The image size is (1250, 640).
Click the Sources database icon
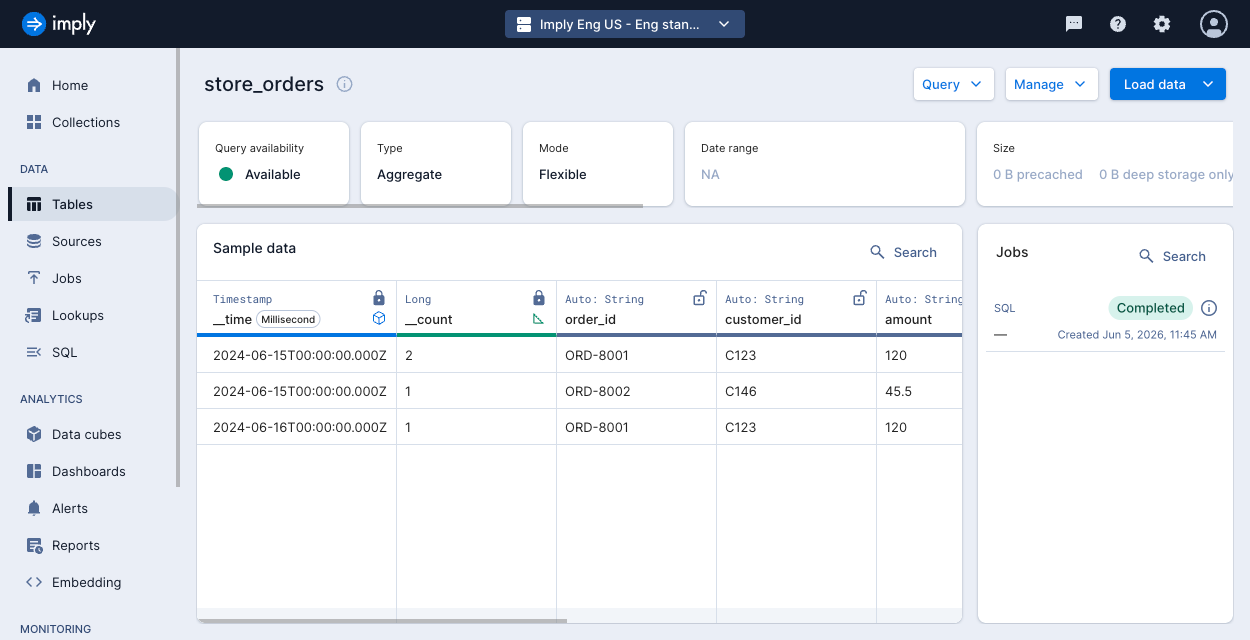click(x=34, y=241)
